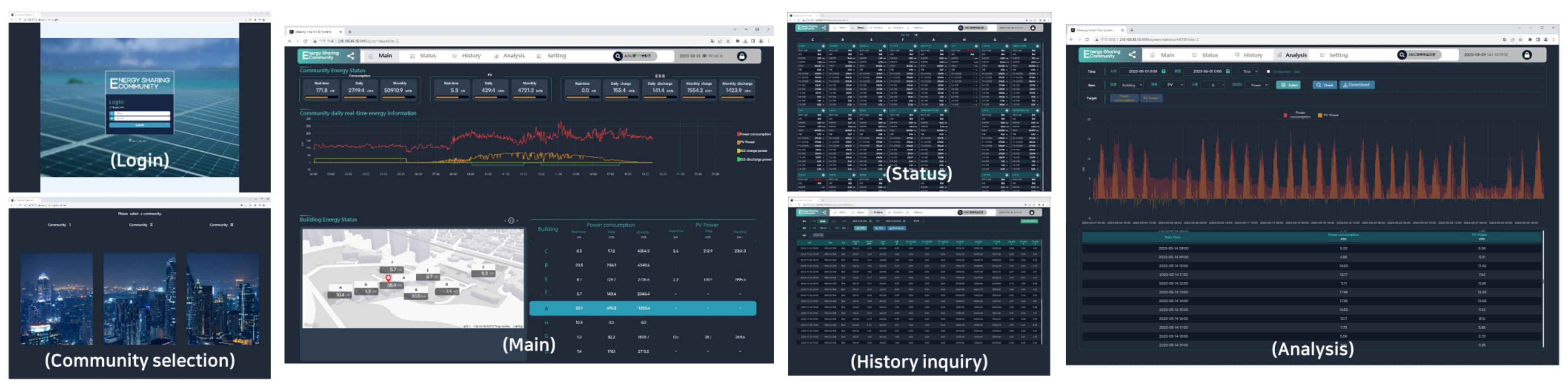Click the Download button on Analysis page
The height and width of the screenshot is (387, 1568).
(1357, 85)
